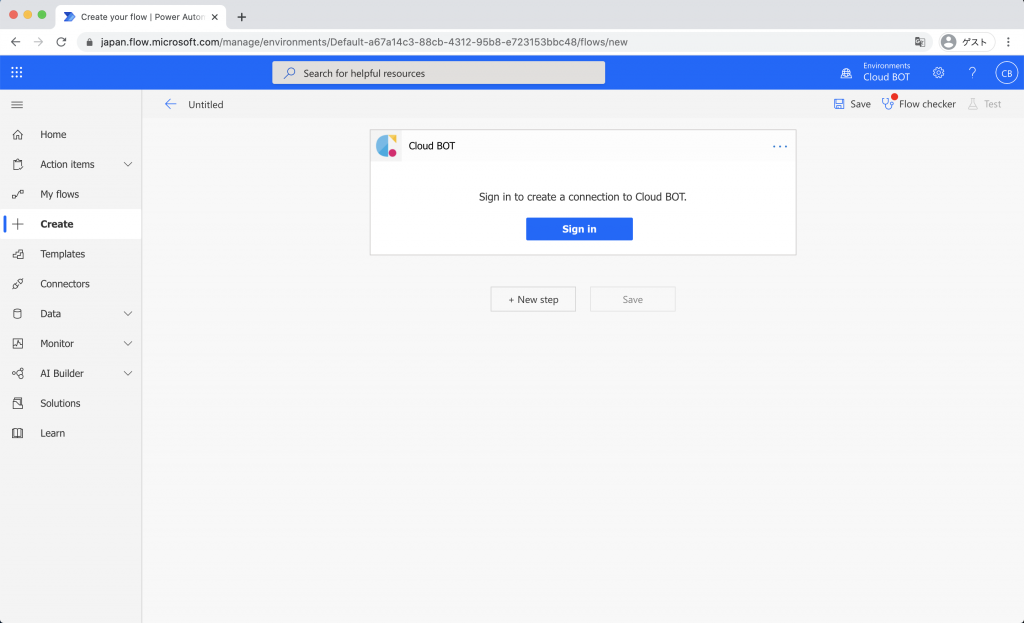
Task: Click the Monitor chart icon
Action: pos(18,343)
